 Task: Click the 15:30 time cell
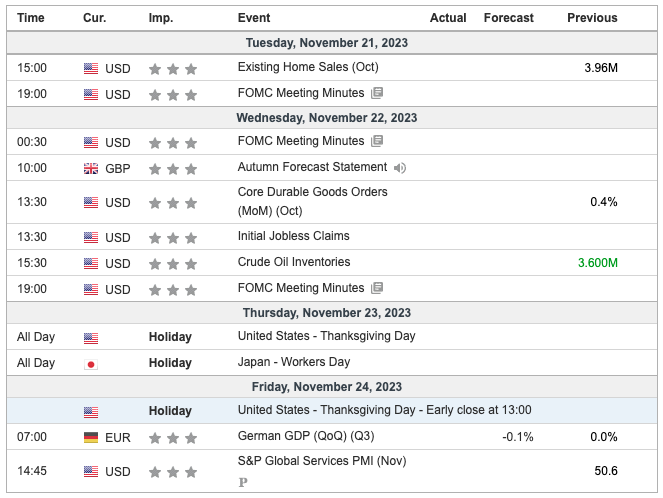[x=32, y=263]
